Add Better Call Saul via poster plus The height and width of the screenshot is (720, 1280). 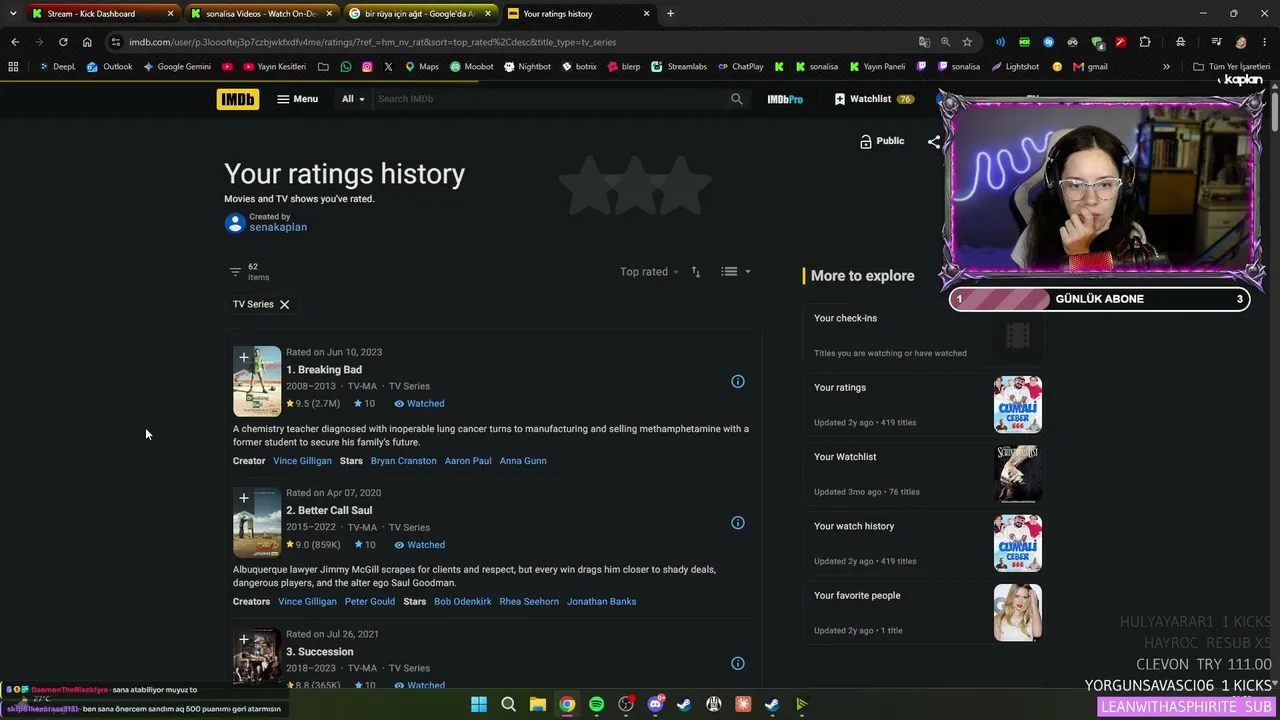243,498
